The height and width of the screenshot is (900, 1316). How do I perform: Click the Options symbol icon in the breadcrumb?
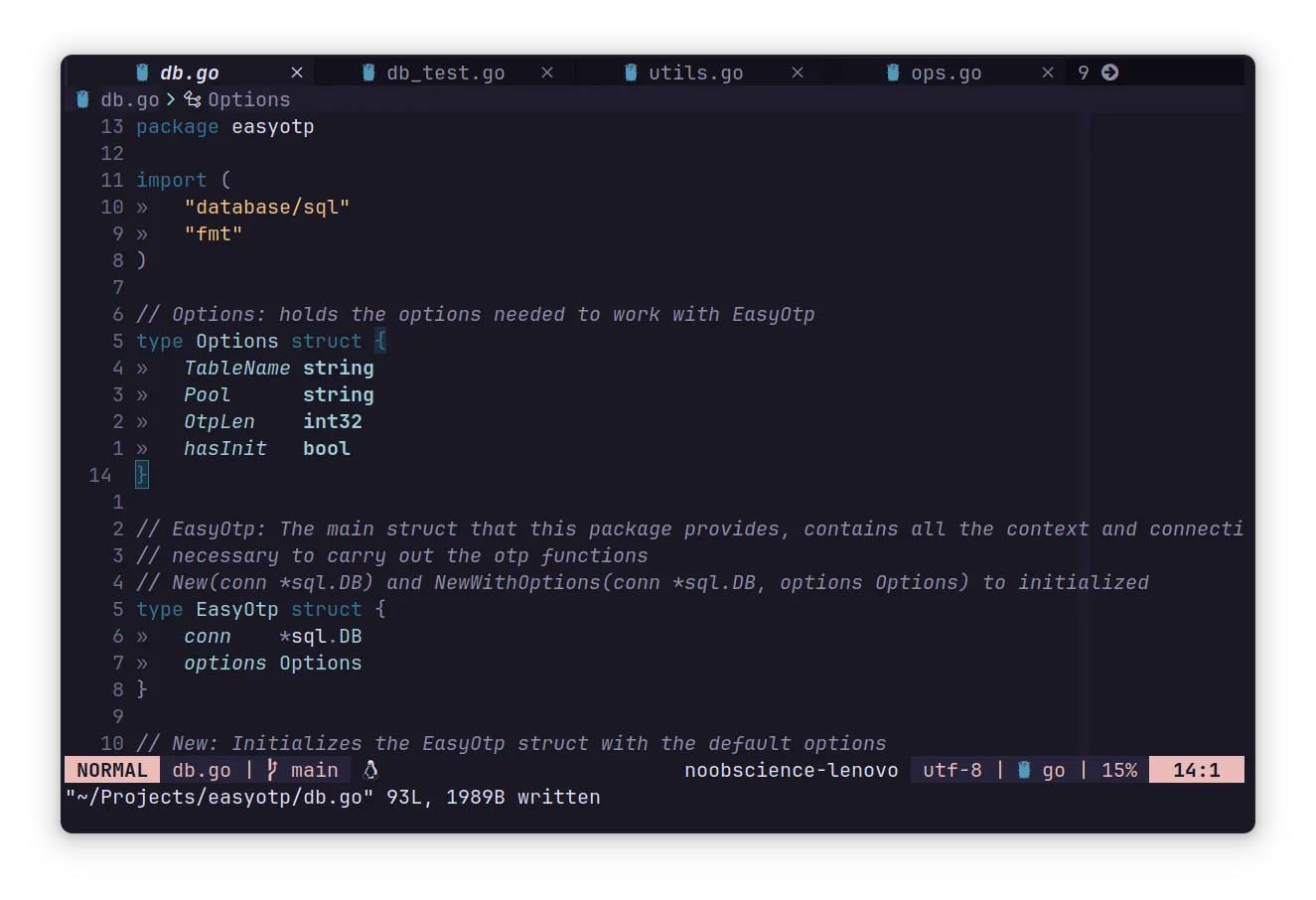pyautogui.click(x=193, y=99)
